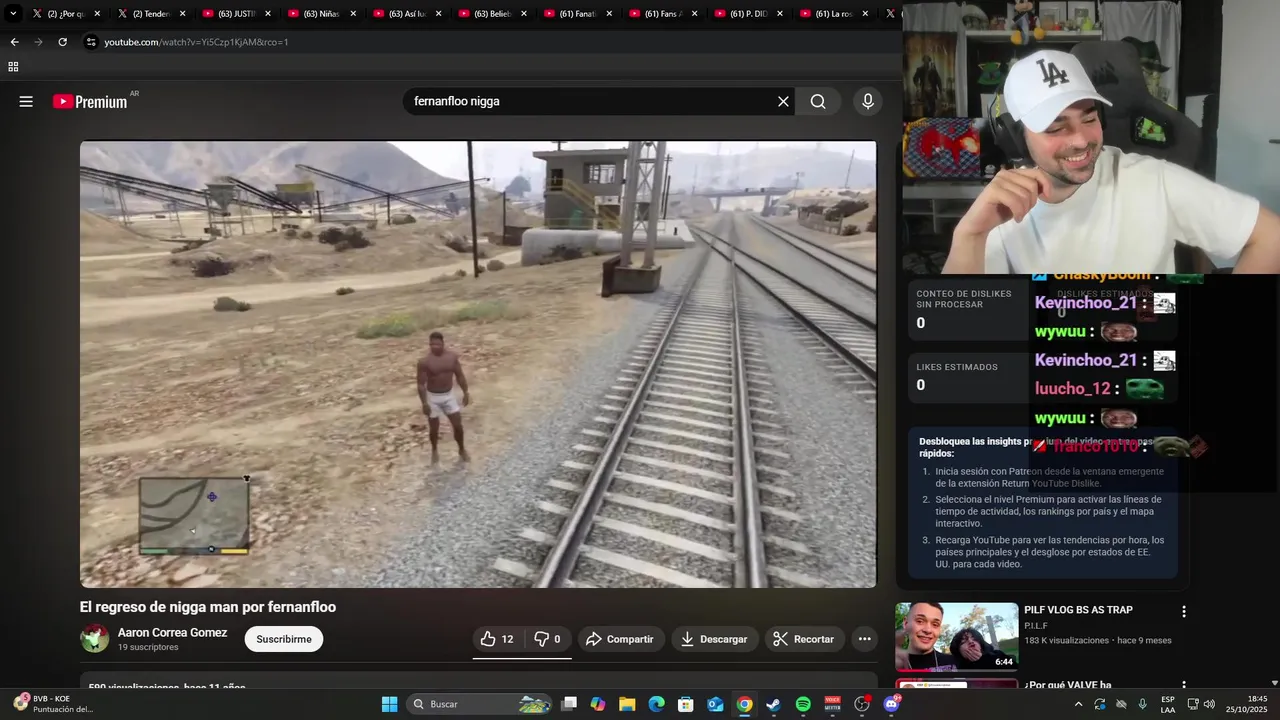Go back using browser back arrow

click(x=14, y=42)
